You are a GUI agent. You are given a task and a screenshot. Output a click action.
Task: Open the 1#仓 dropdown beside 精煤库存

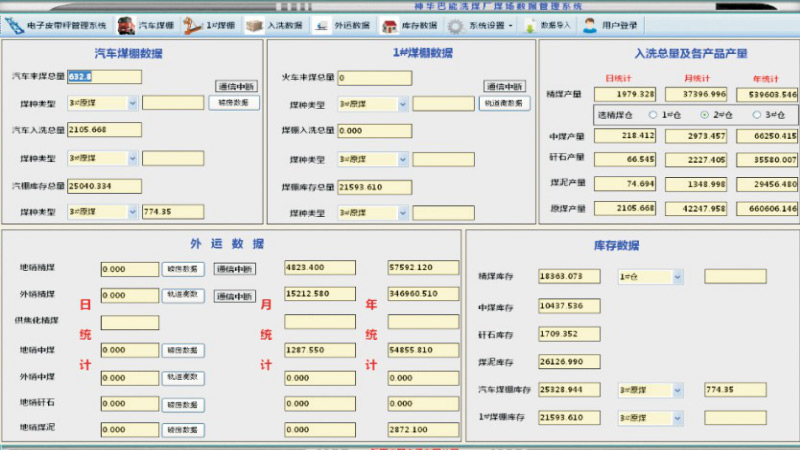click(x=677, y=277)
